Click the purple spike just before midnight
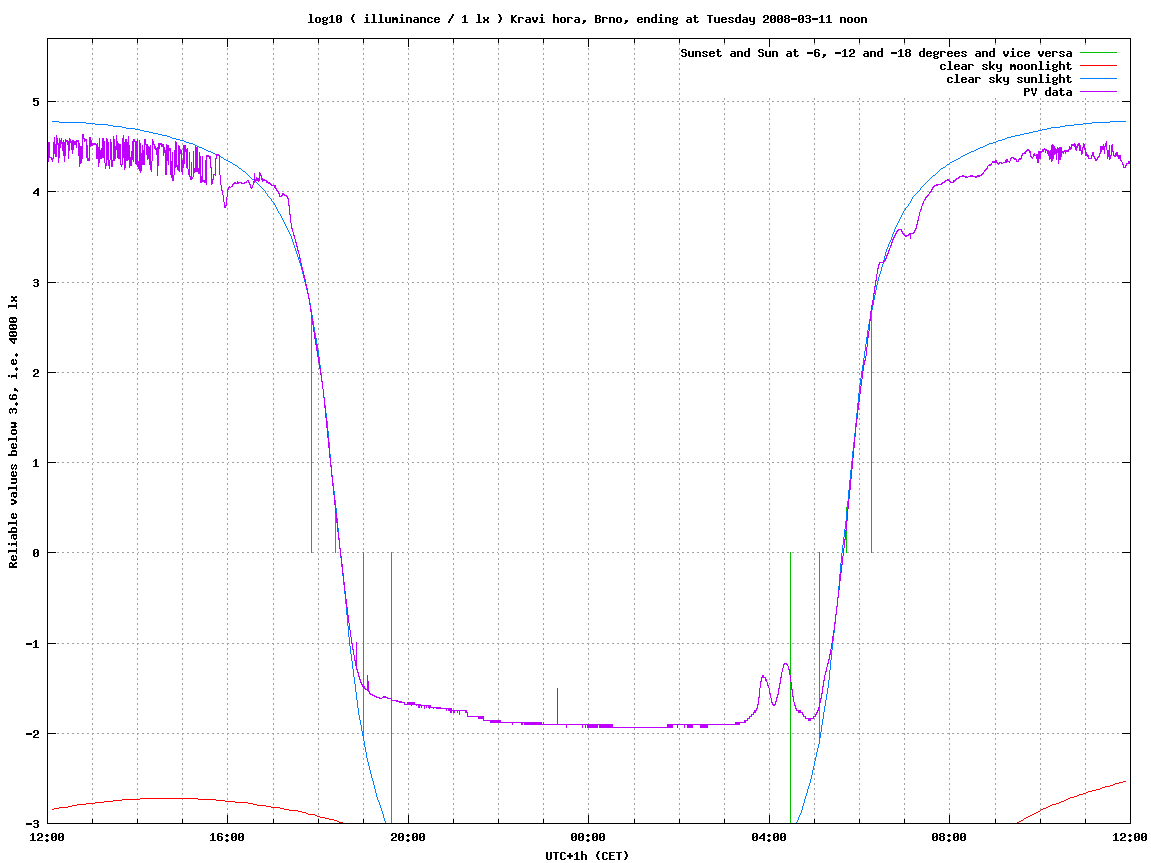The width and height of the screenshot is (1151, 863). pos(557,706)
